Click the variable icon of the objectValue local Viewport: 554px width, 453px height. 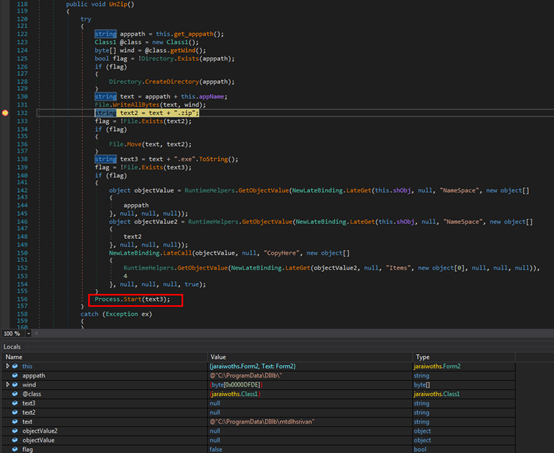[15, 440]
